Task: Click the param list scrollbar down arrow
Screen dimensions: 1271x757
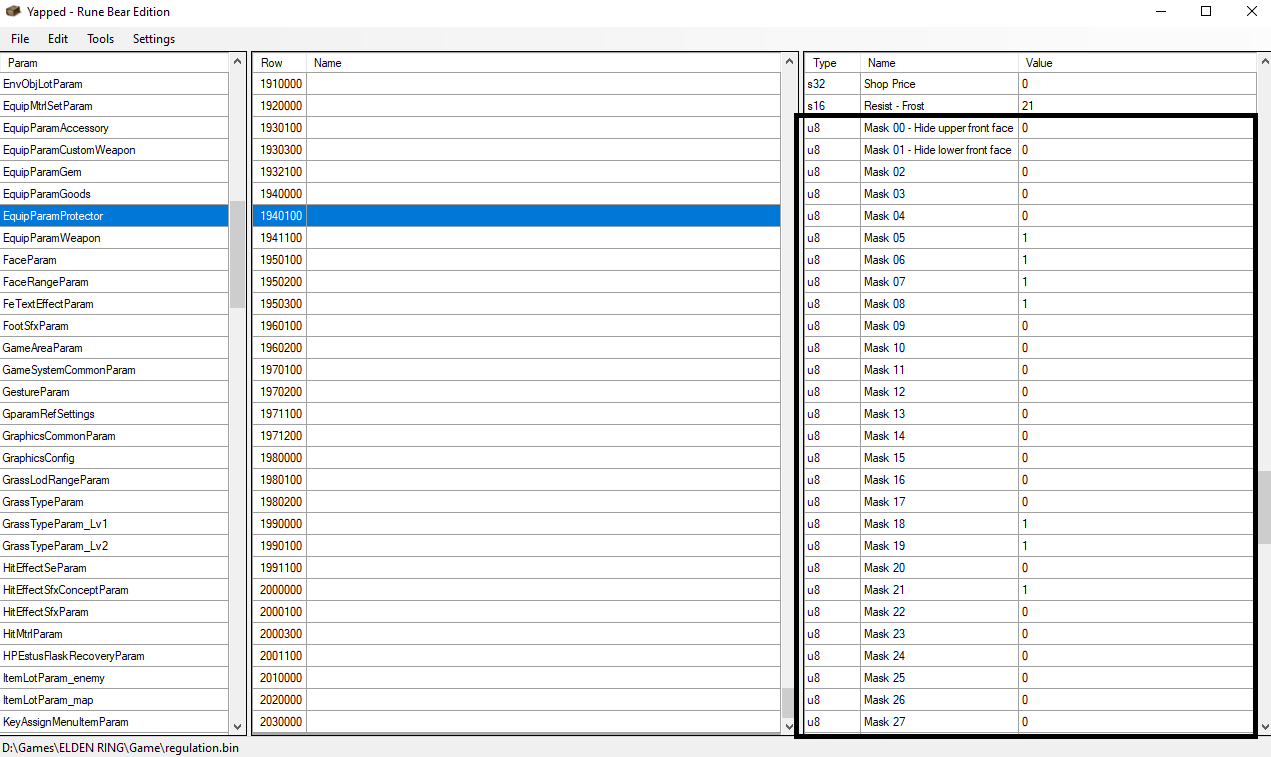Action: coord(237,726)
